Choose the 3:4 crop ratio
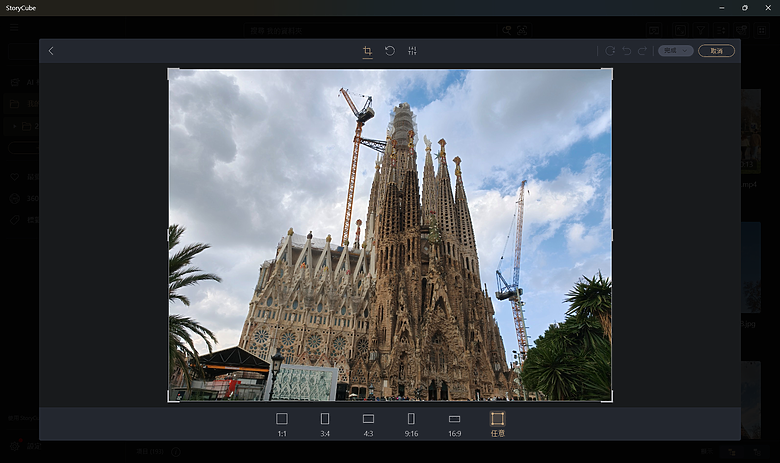780x463 pixels. pyautogui.click(x=325, y=424)
